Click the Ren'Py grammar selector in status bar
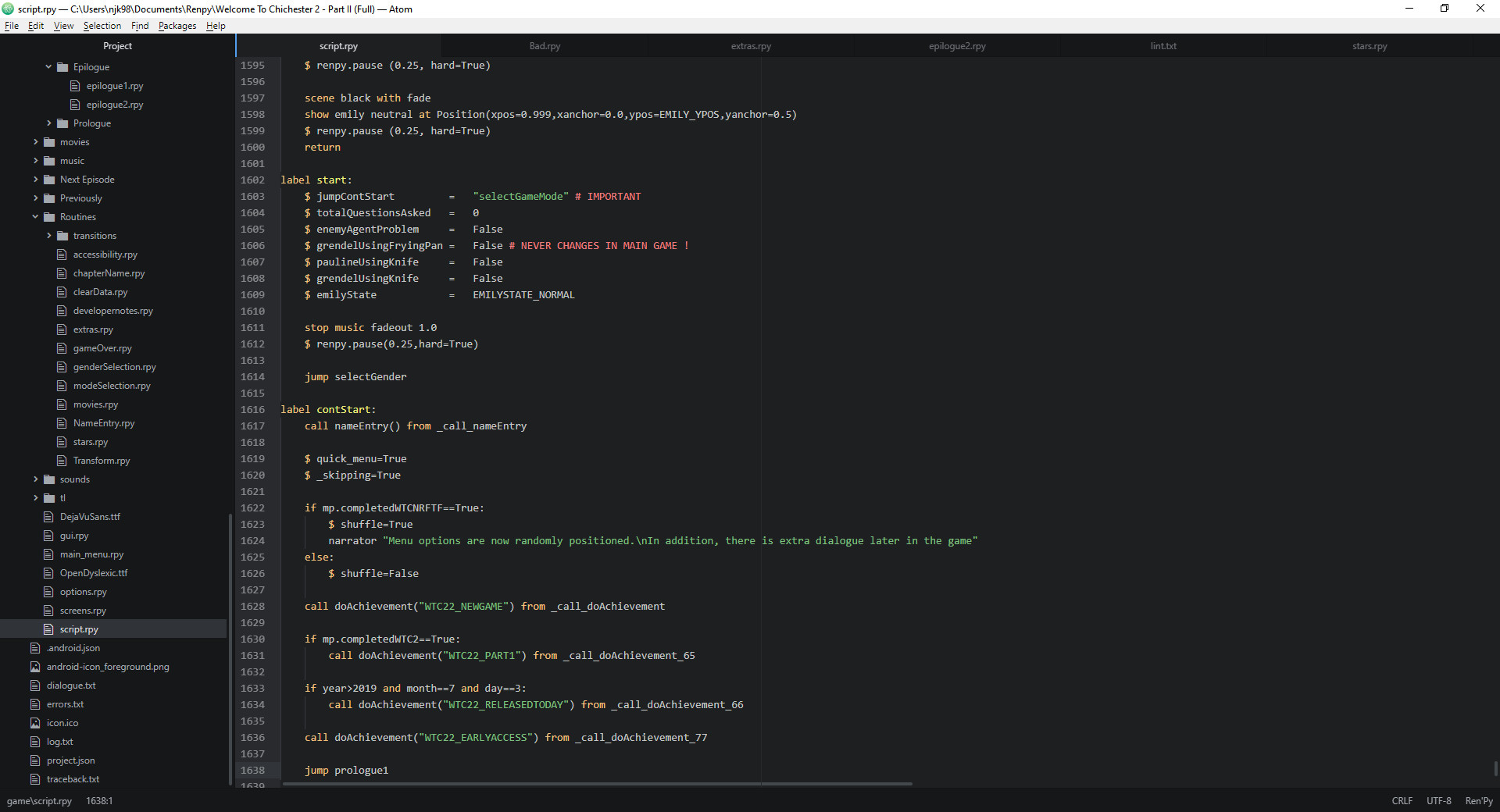Screen dimensions: 1500x812 coord(1480,801)
